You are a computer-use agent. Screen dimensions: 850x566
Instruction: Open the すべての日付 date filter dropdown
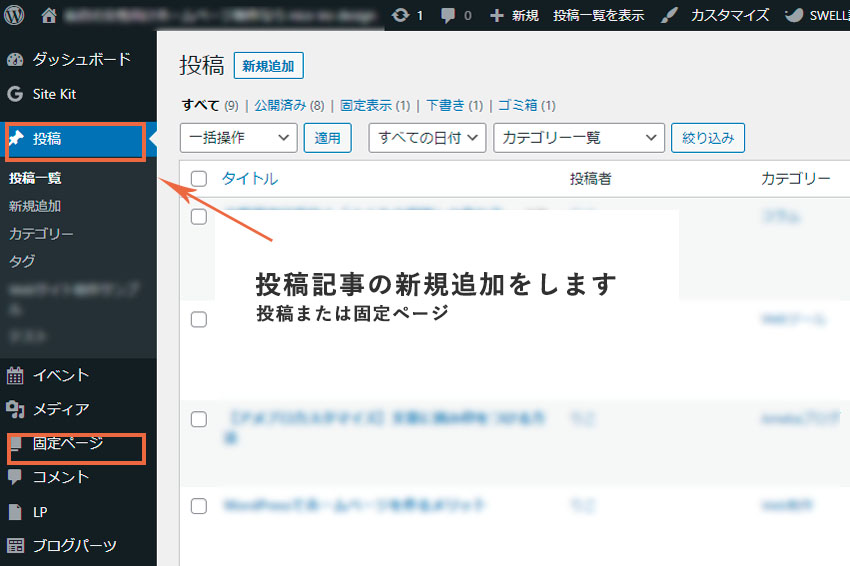(427, 138)
